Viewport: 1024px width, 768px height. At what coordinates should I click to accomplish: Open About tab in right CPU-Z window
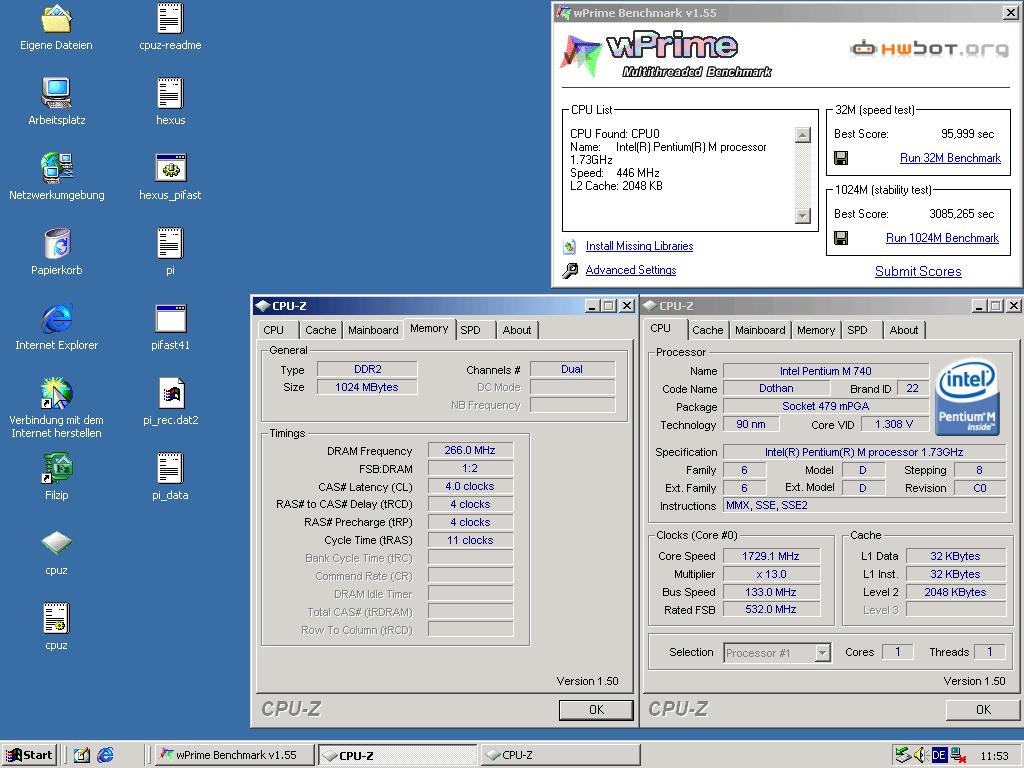point(904,330)
